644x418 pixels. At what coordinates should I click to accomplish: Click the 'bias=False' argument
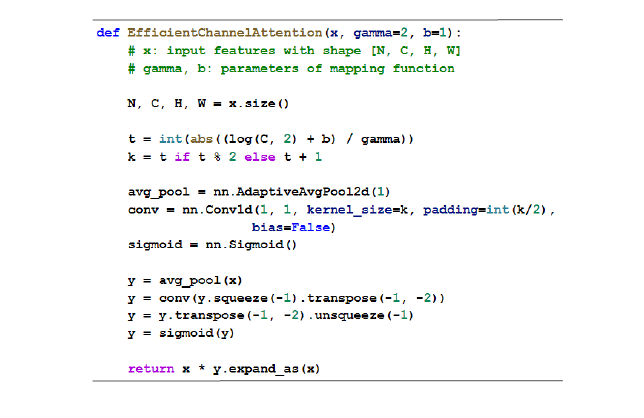click(291, 227)
